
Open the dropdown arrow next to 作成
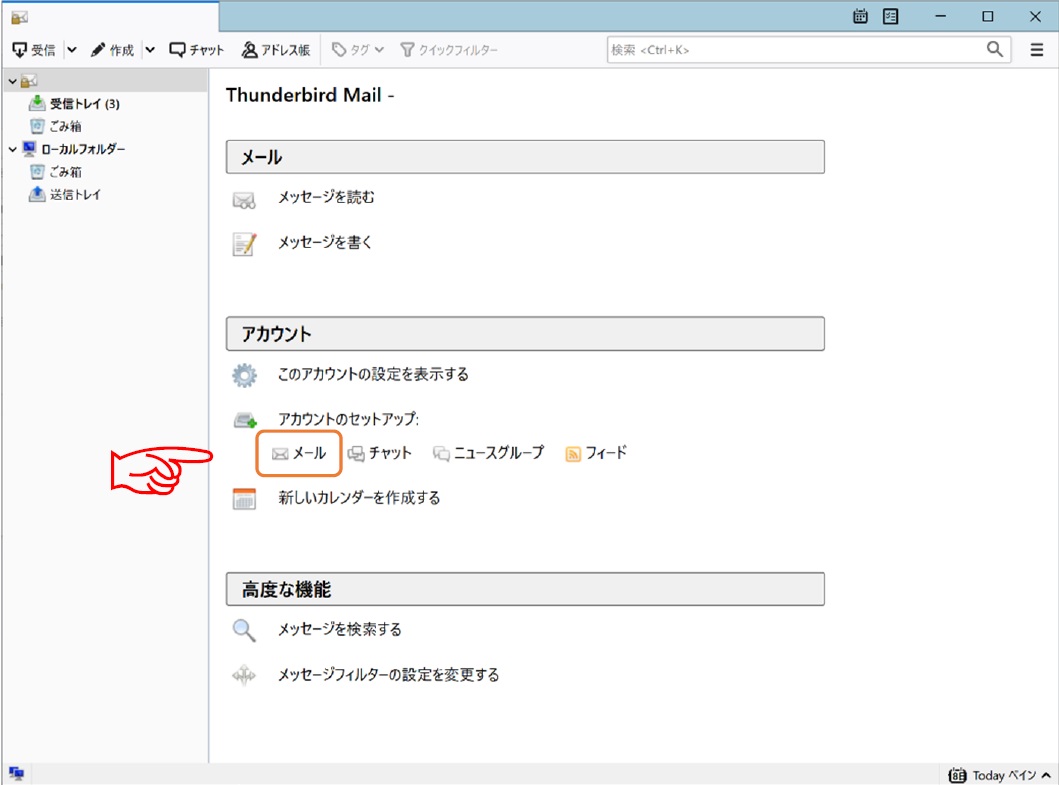point(150,50)
